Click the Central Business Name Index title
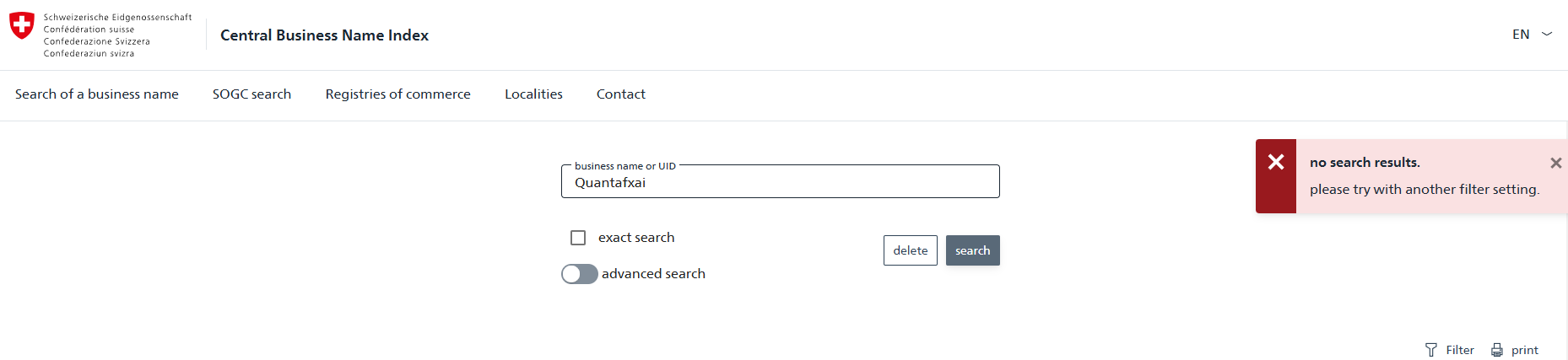Viewport: 1568px width, 360px height. click(324, 35)
